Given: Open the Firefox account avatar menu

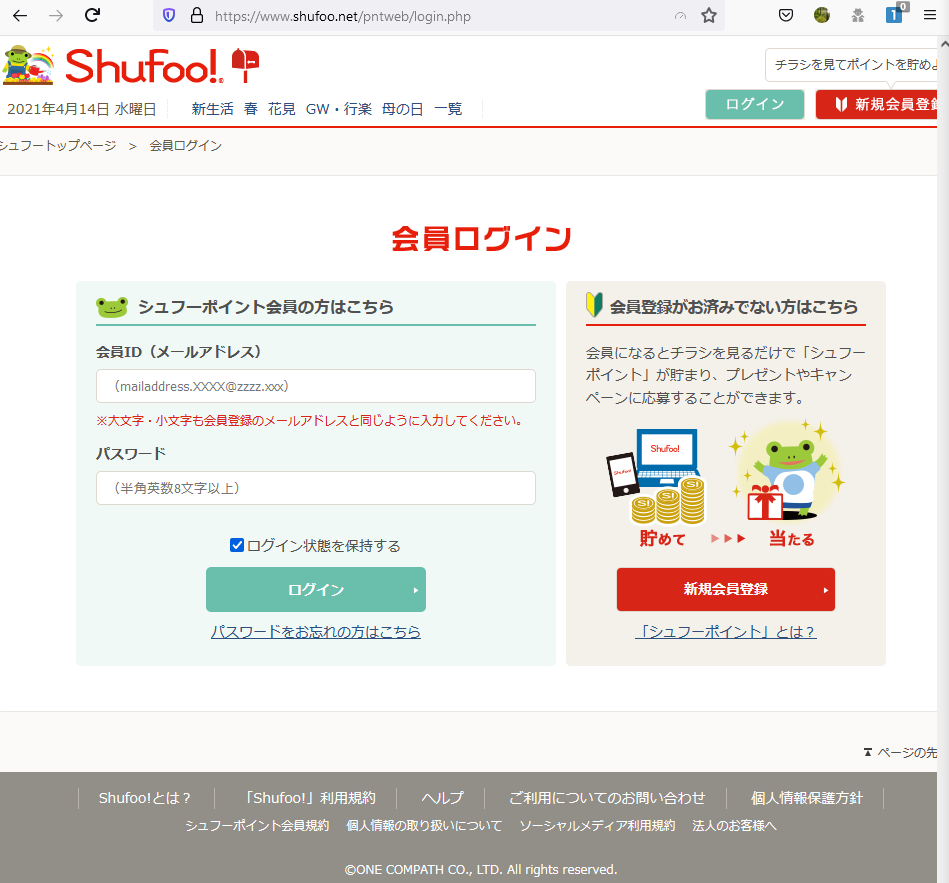Looking at the screenshot, I should [x=821, y=15].
